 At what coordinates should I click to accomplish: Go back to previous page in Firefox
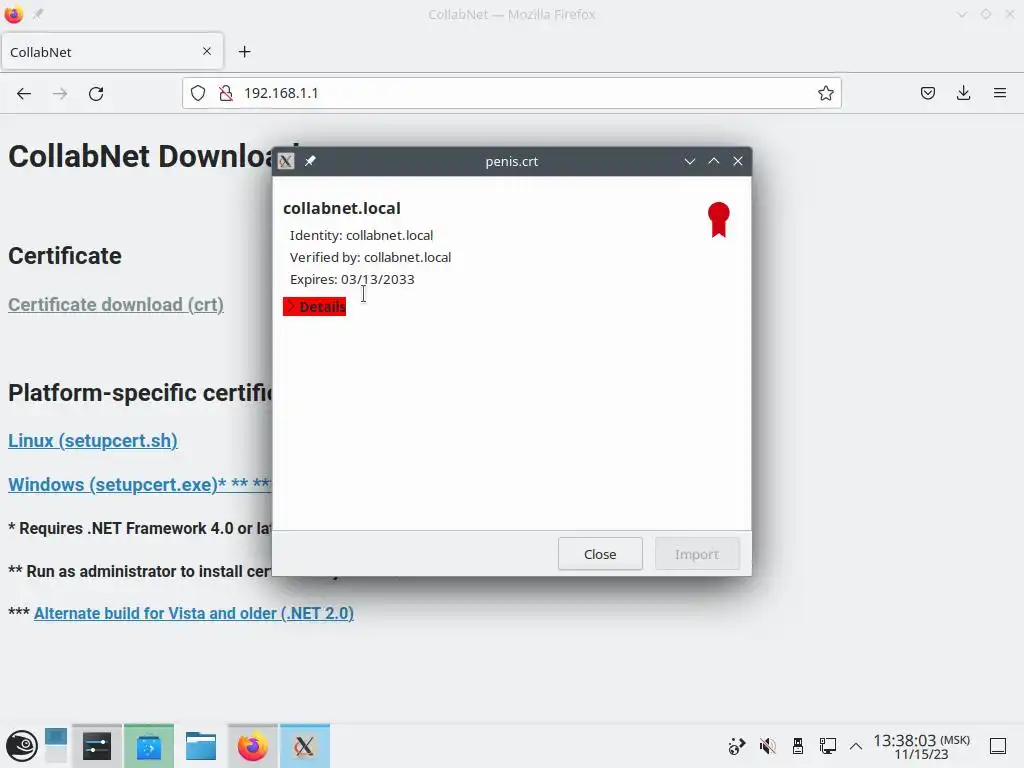tap(24, 93)
